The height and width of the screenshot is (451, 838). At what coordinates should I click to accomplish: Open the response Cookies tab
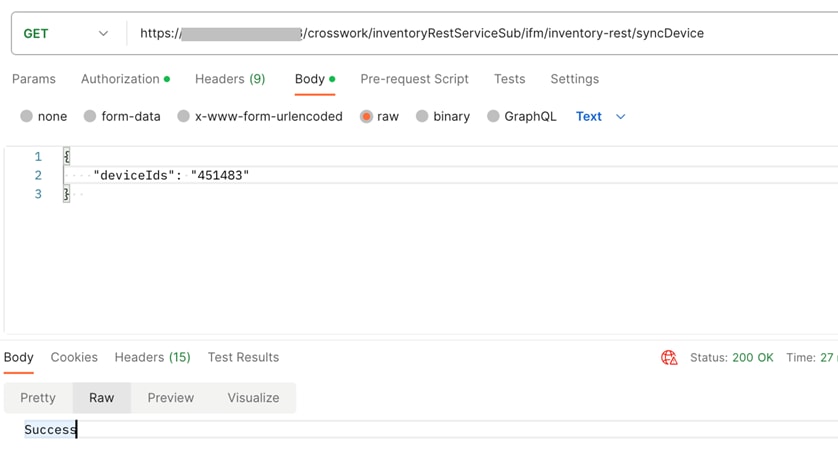click(74, 357)
